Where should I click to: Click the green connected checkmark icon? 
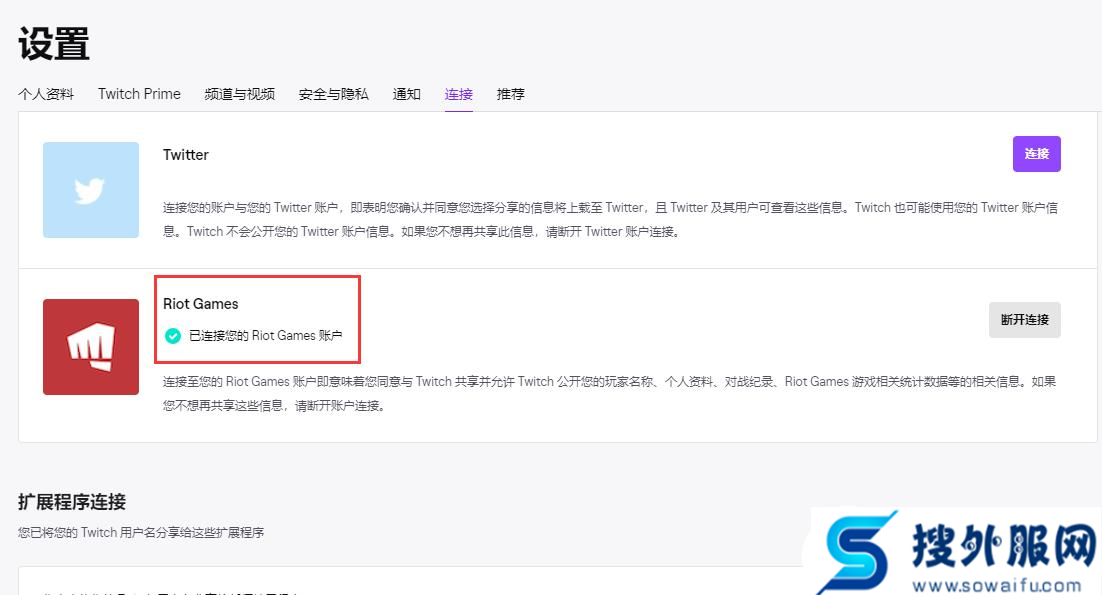(172, 336)
